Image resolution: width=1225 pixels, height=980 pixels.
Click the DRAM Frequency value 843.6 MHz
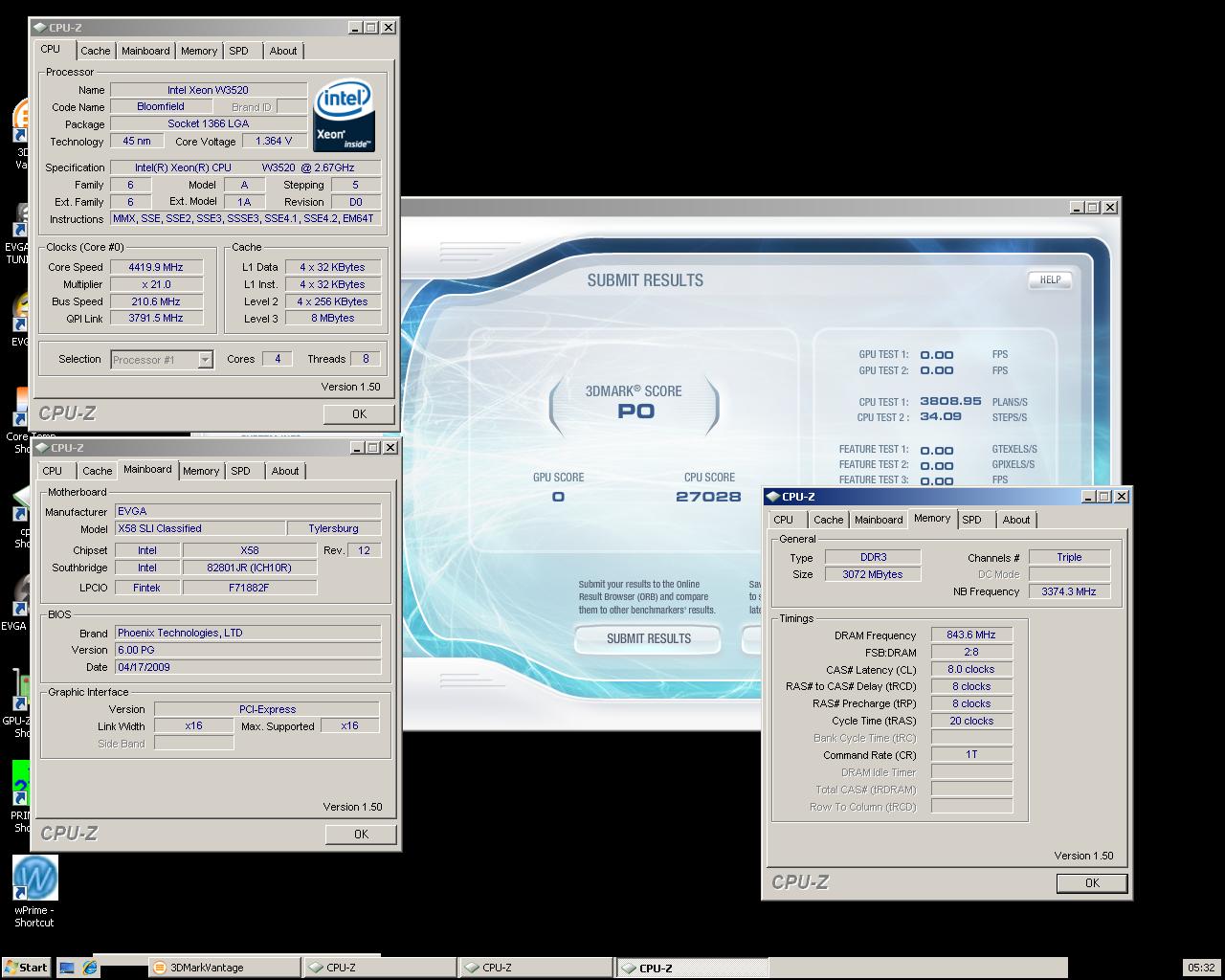pyautogui.click(x=971, y=635)
